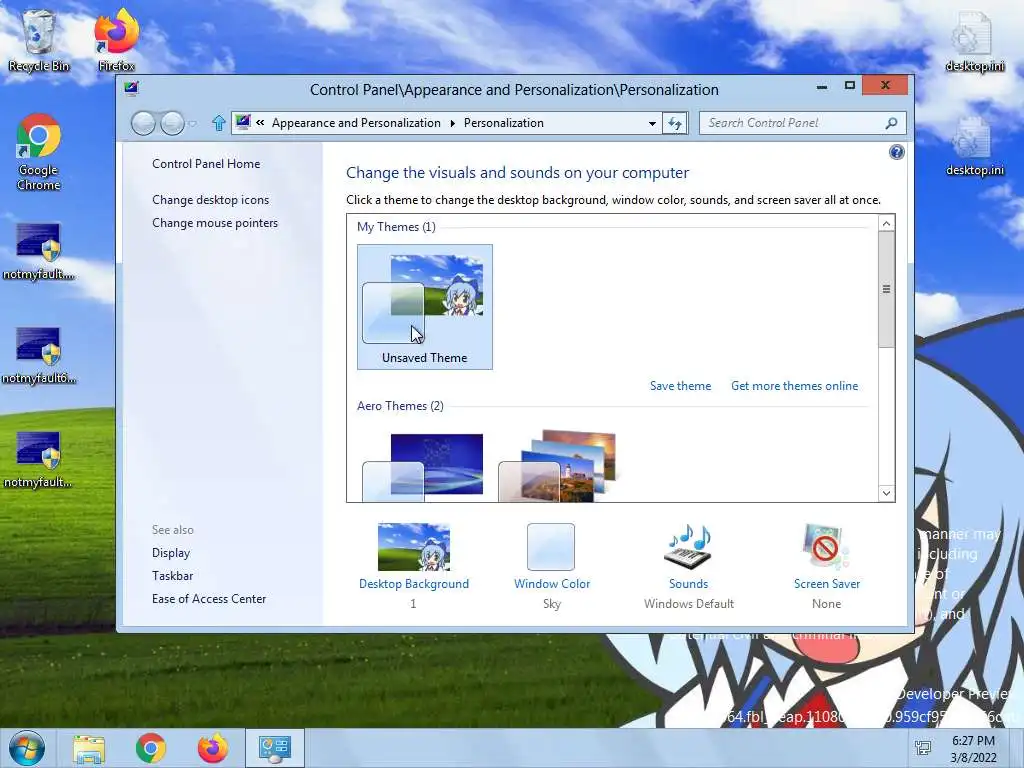The image size is (1024, 768).
Task: Select the lower desktop.ini file icon
Action: click(975, 146)
